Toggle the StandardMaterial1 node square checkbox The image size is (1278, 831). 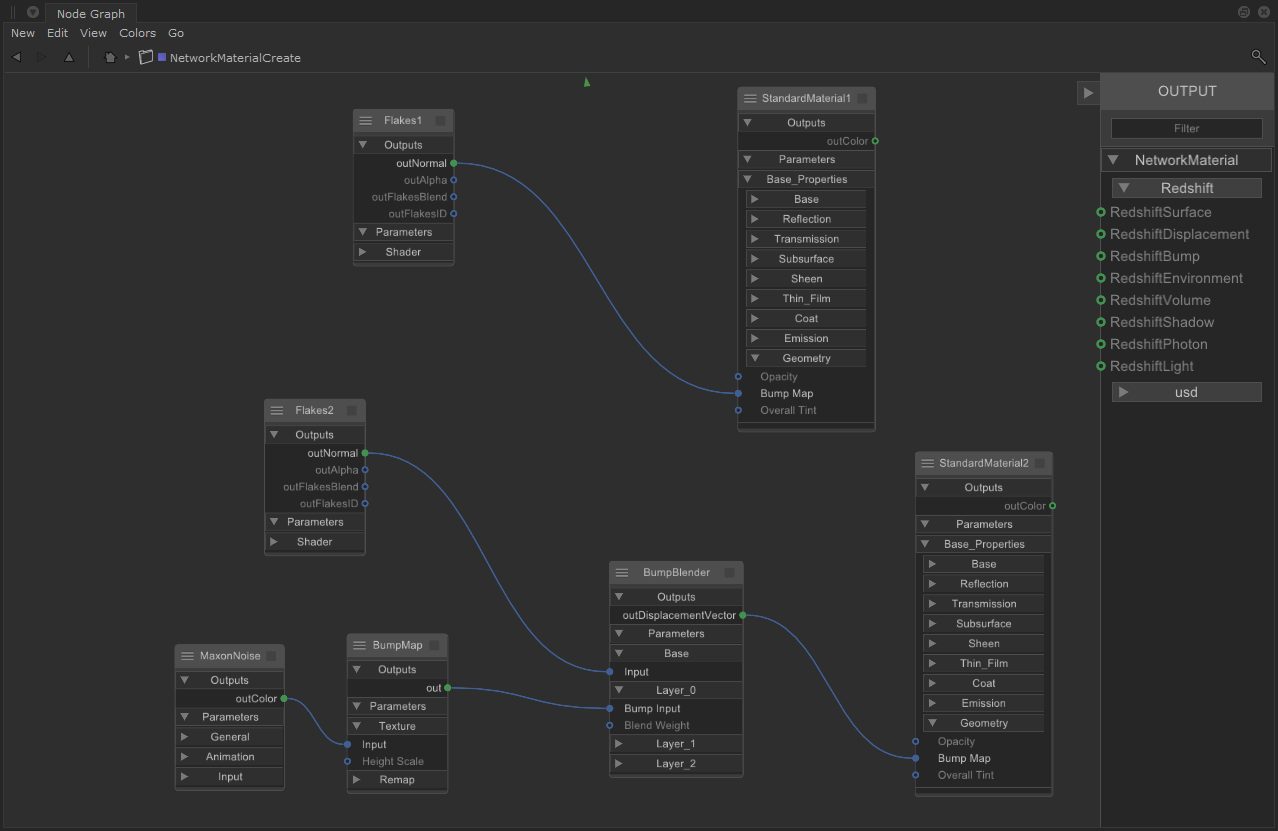(862, 99)
